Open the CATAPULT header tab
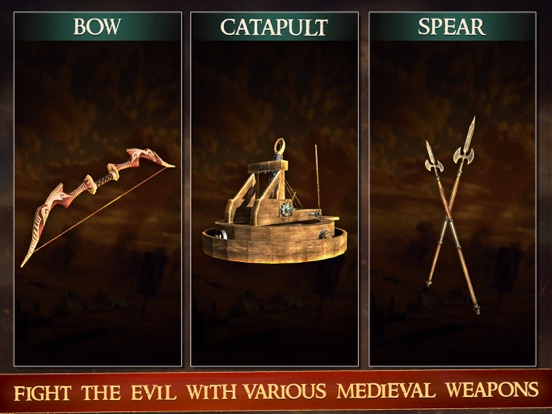Screen dimensions: 552x414 [x=274, y=27]
